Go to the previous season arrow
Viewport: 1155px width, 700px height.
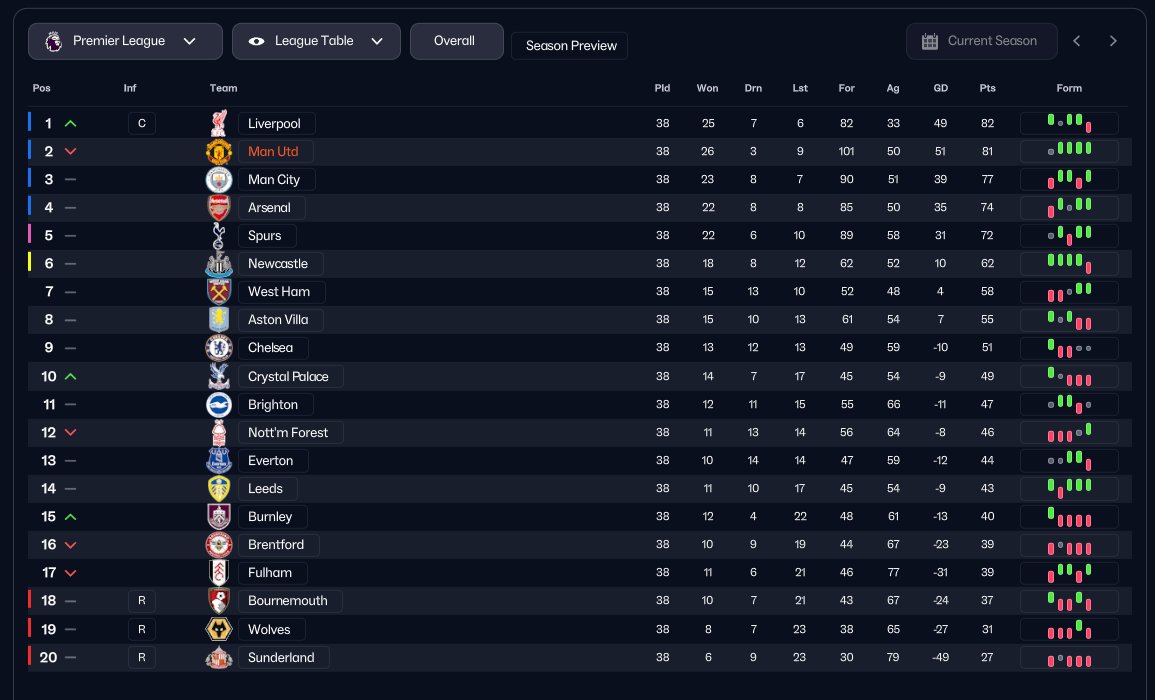(x=1077, y=41)
